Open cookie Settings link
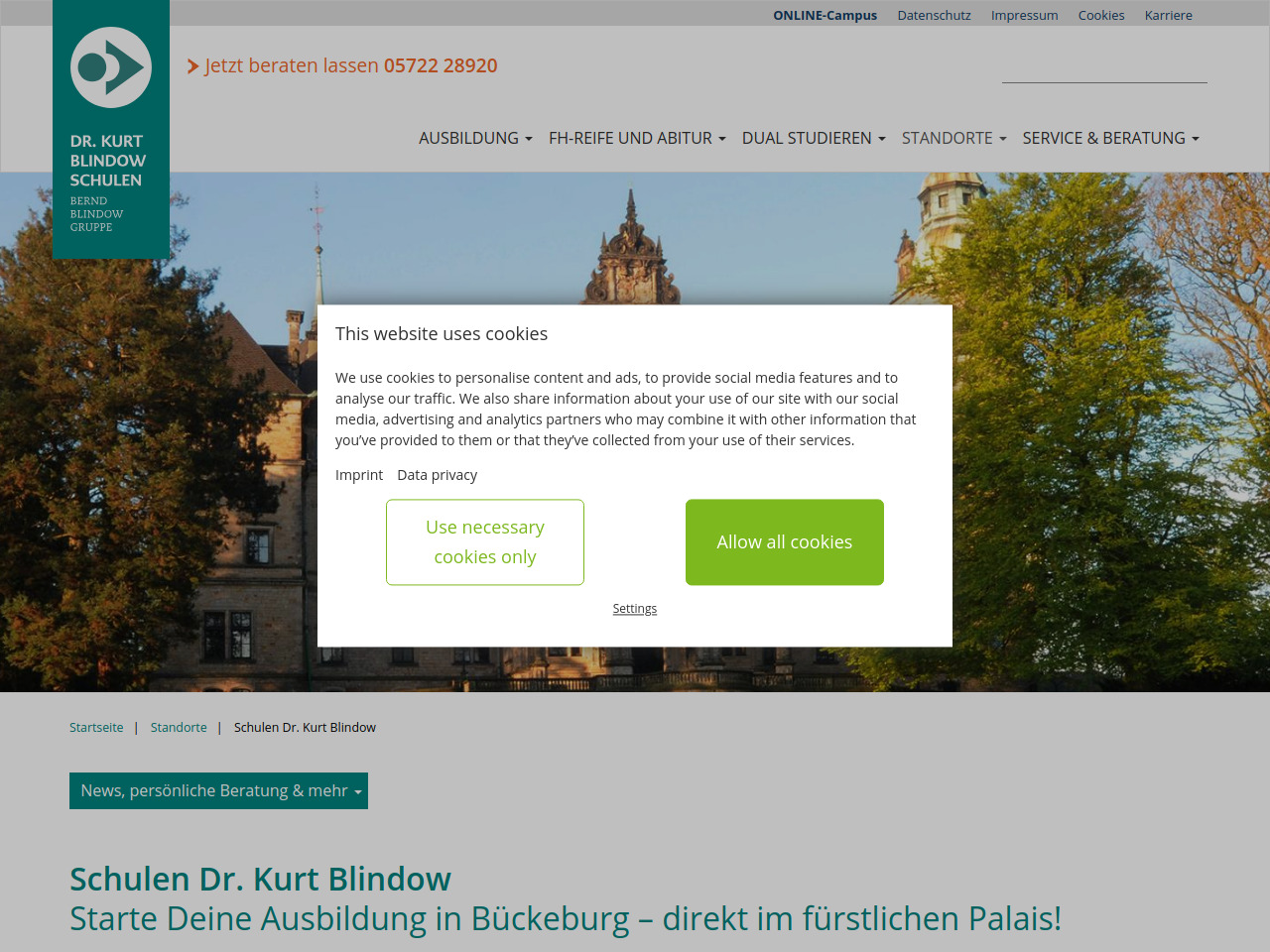The width and height of the screenshot is (1270, 952). [x=635, y=609]
